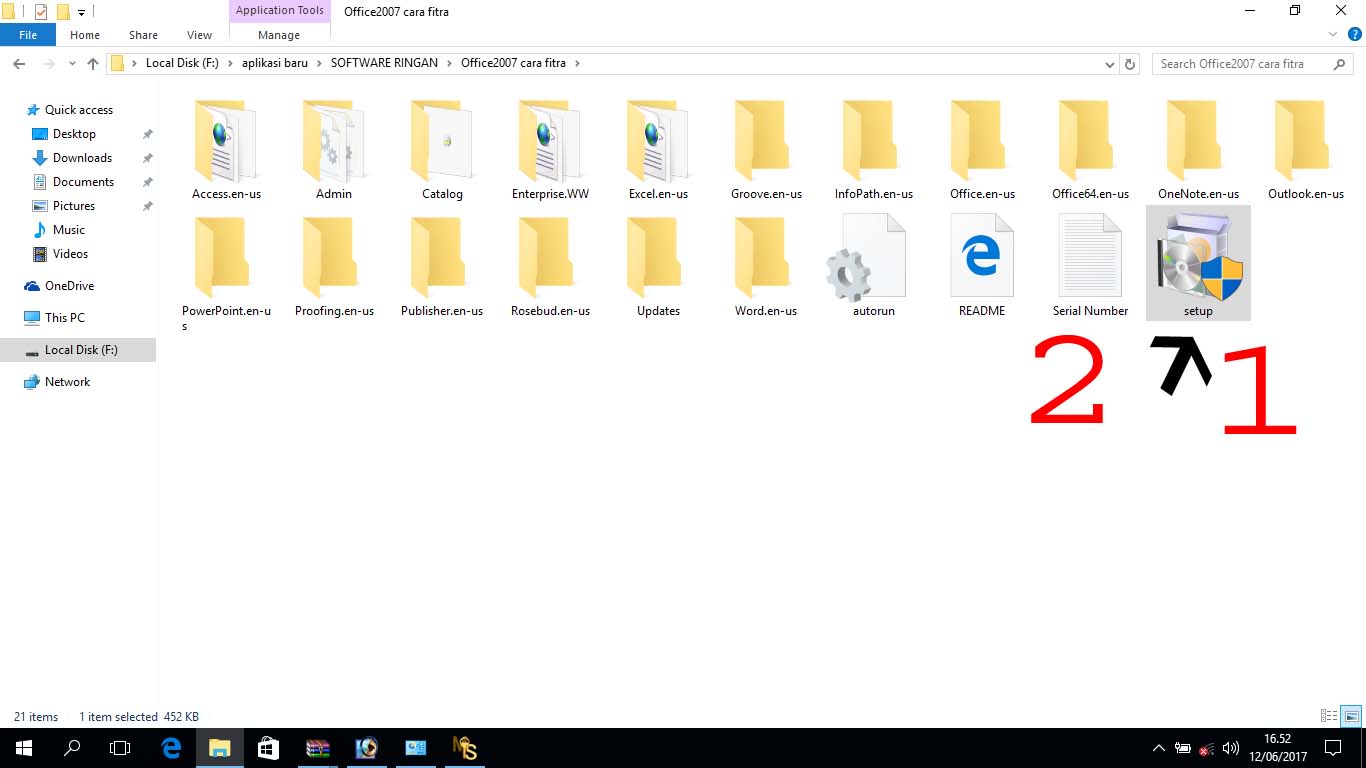Switch to large icons view layout
Screen dimensions: 1366x768
click(1351, 716)
